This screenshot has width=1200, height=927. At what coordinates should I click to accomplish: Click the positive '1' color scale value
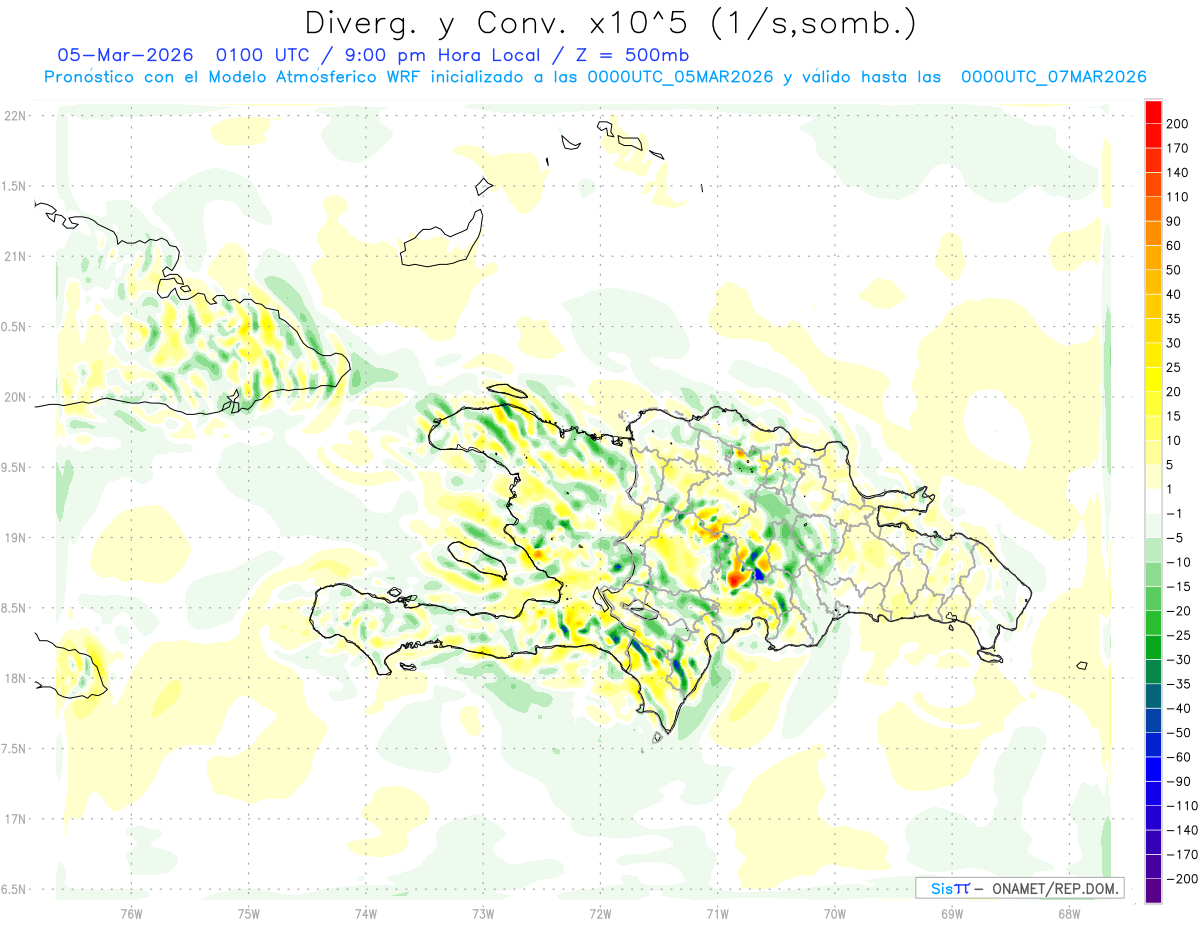click(x=1171, y=489)
